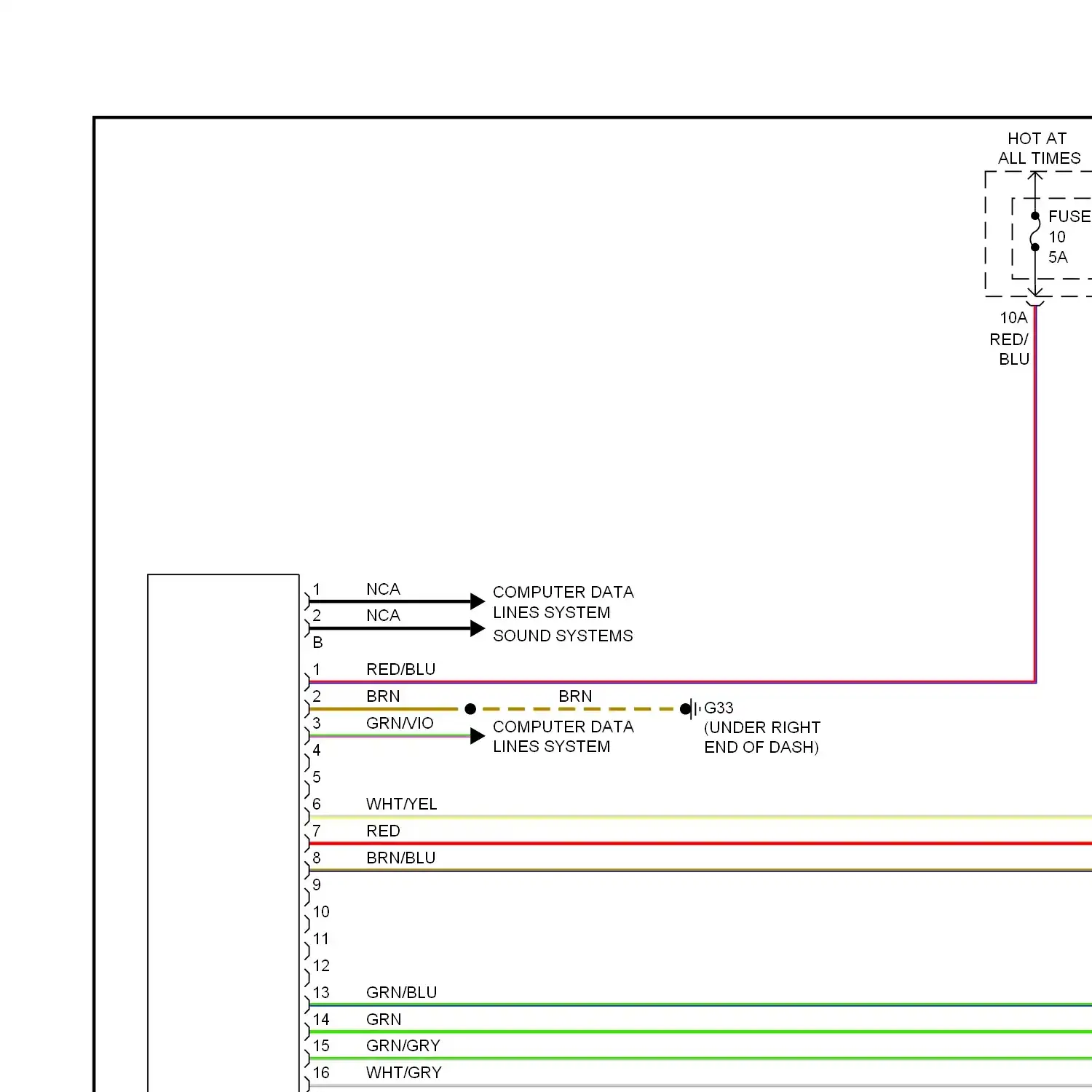Click the "G33" ground label
Viewport: 1092px width, 1092px height.
[719, 708]
